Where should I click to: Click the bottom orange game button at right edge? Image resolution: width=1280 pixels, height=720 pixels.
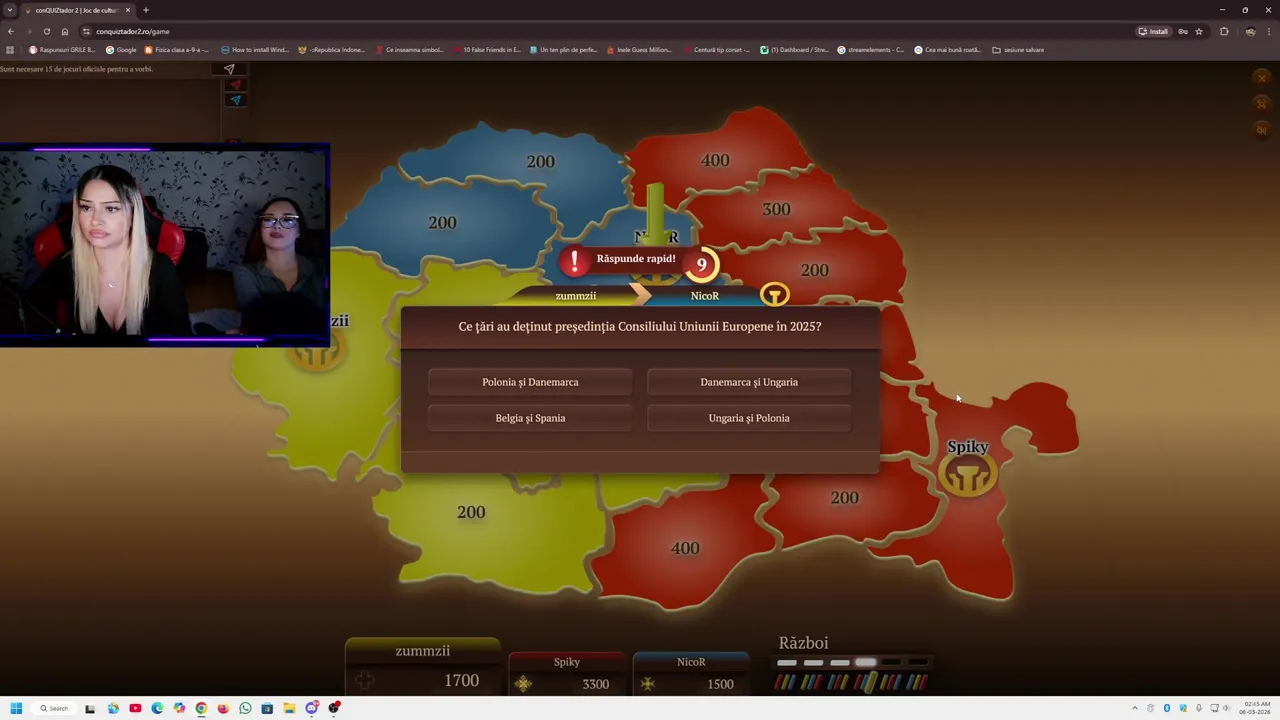point(1262,129)
